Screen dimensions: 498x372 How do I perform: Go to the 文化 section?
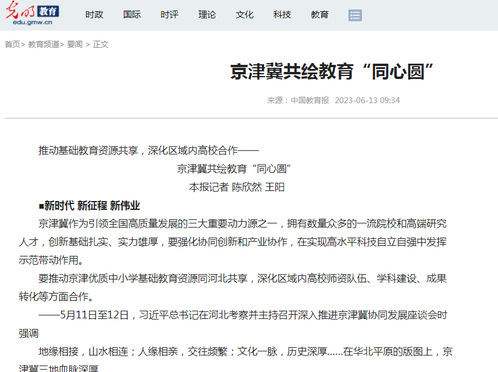point(245,15)
